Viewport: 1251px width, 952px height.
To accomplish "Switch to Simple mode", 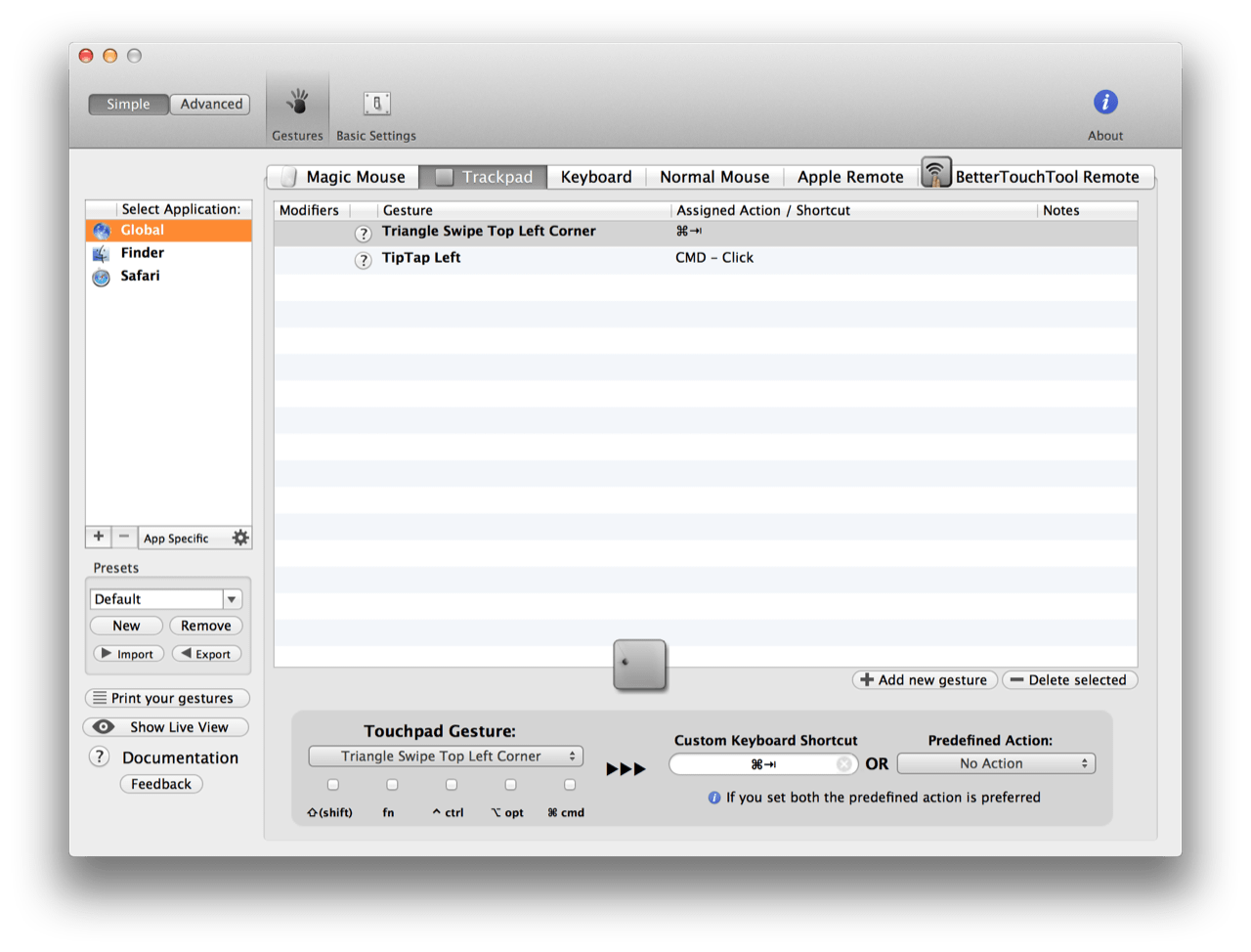I will (128, 105).
